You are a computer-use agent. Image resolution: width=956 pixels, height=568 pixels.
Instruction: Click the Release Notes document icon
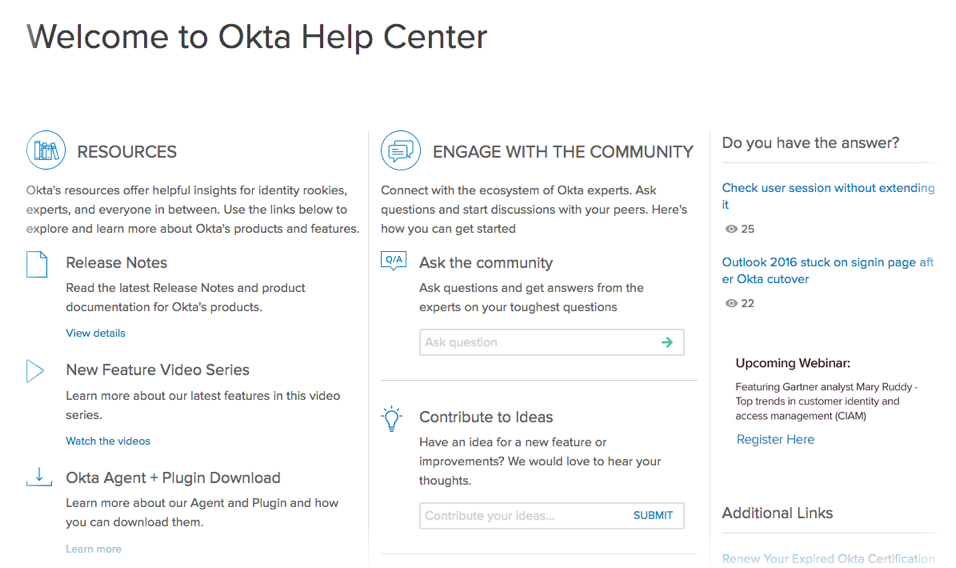(37, 264)
